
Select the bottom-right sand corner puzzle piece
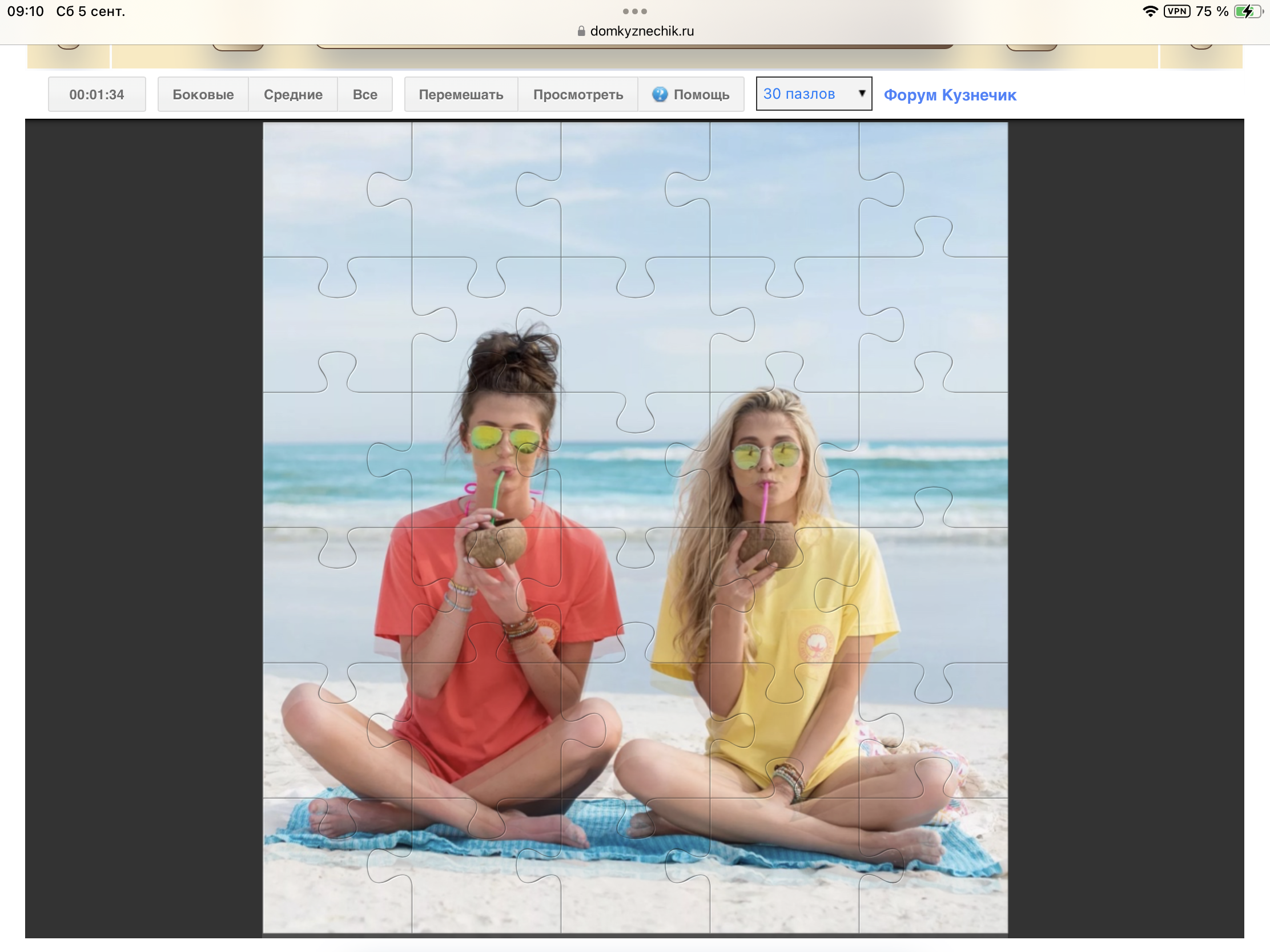[x=933, y=865]
